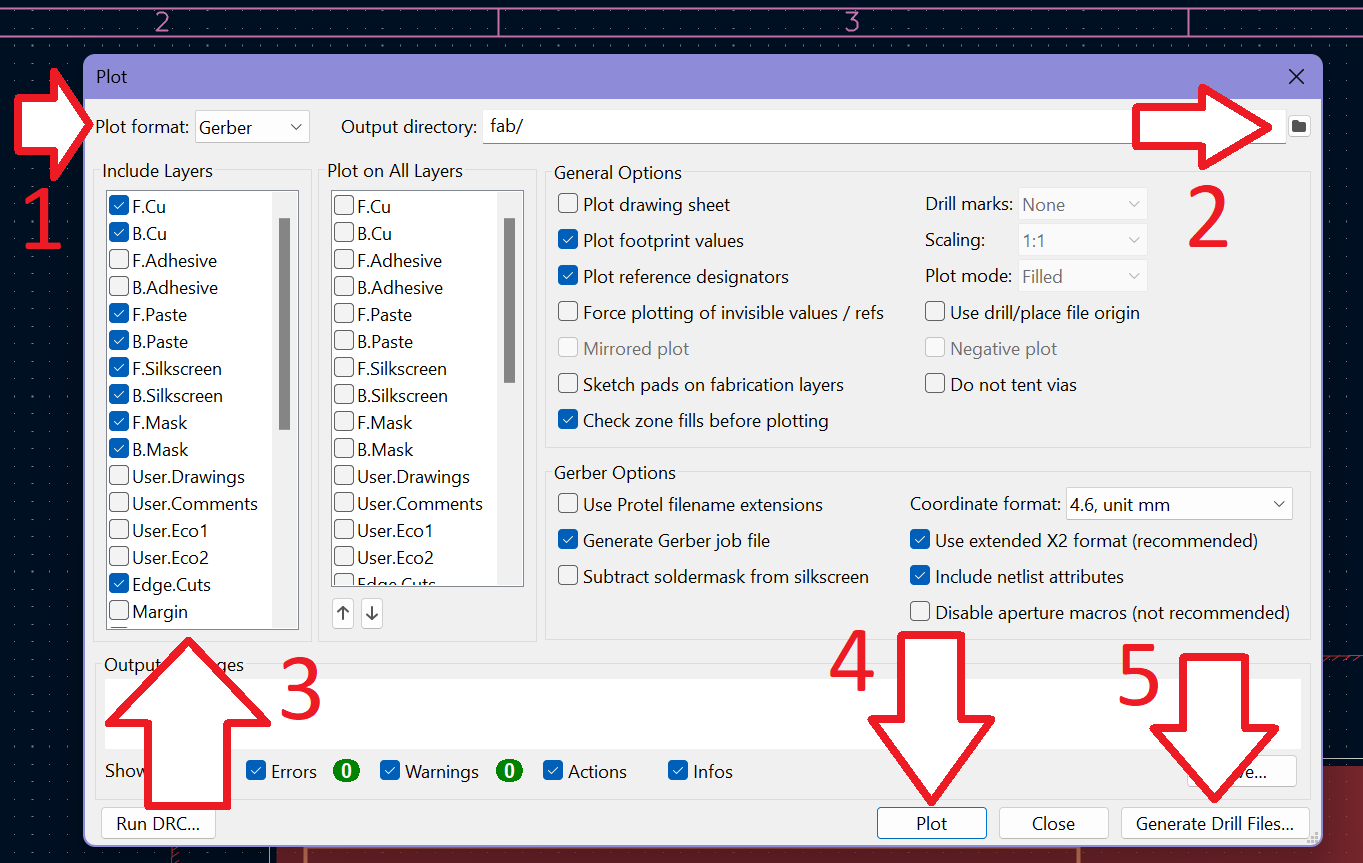Toggle Check zone fills before plotting
Image resolution: width=1363 pixels, height=863 pixels.
click(x=568, y=420)
